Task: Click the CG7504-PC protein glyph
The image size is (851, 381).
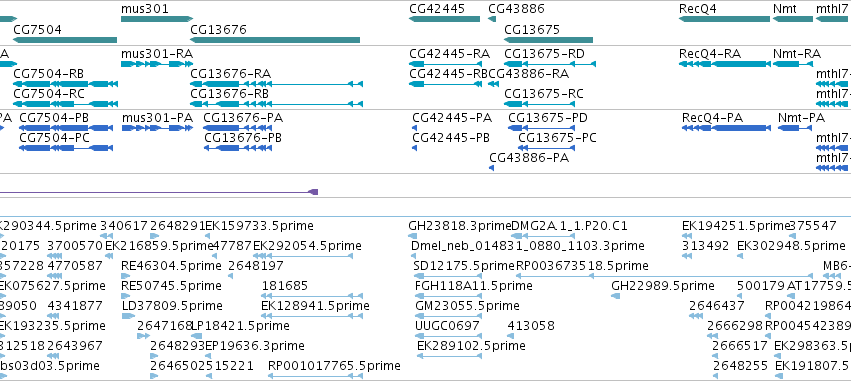Action: 66,148
